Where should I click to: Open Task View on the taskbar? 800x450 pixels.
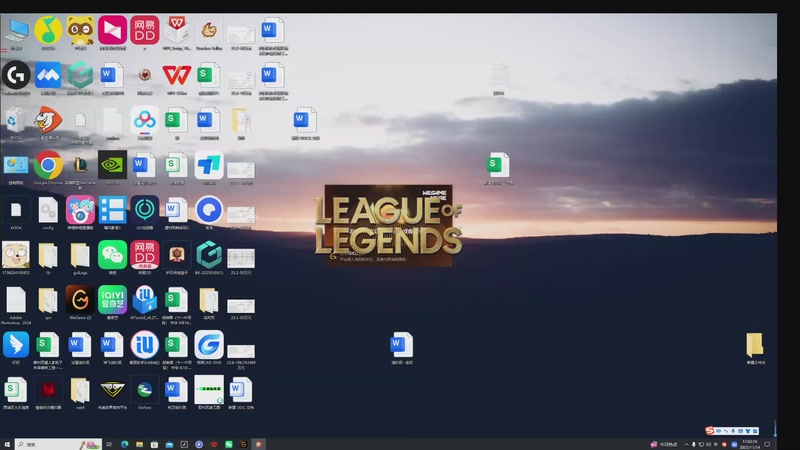[109, 444]
